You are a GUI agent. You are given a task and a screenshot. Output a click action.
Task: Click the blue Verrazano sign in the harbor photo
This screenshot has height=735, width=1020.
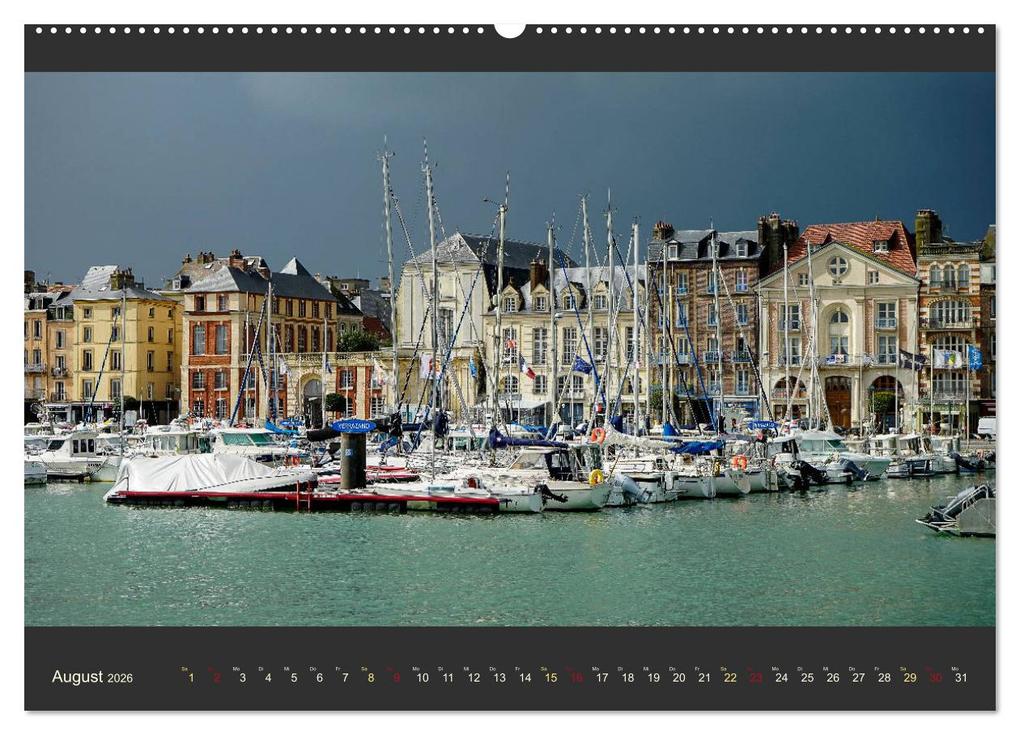[x=353, y=427]
